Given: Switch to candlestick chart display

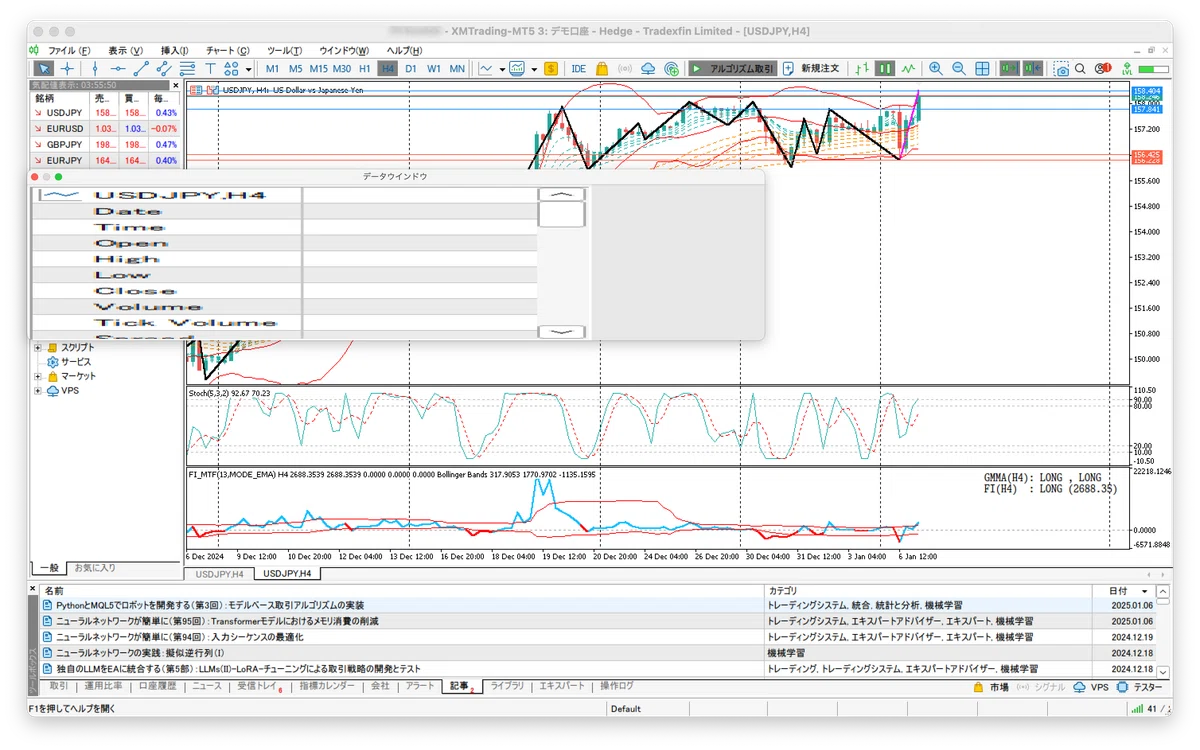Looking at the screenshot, I should [x=885, y=69].
